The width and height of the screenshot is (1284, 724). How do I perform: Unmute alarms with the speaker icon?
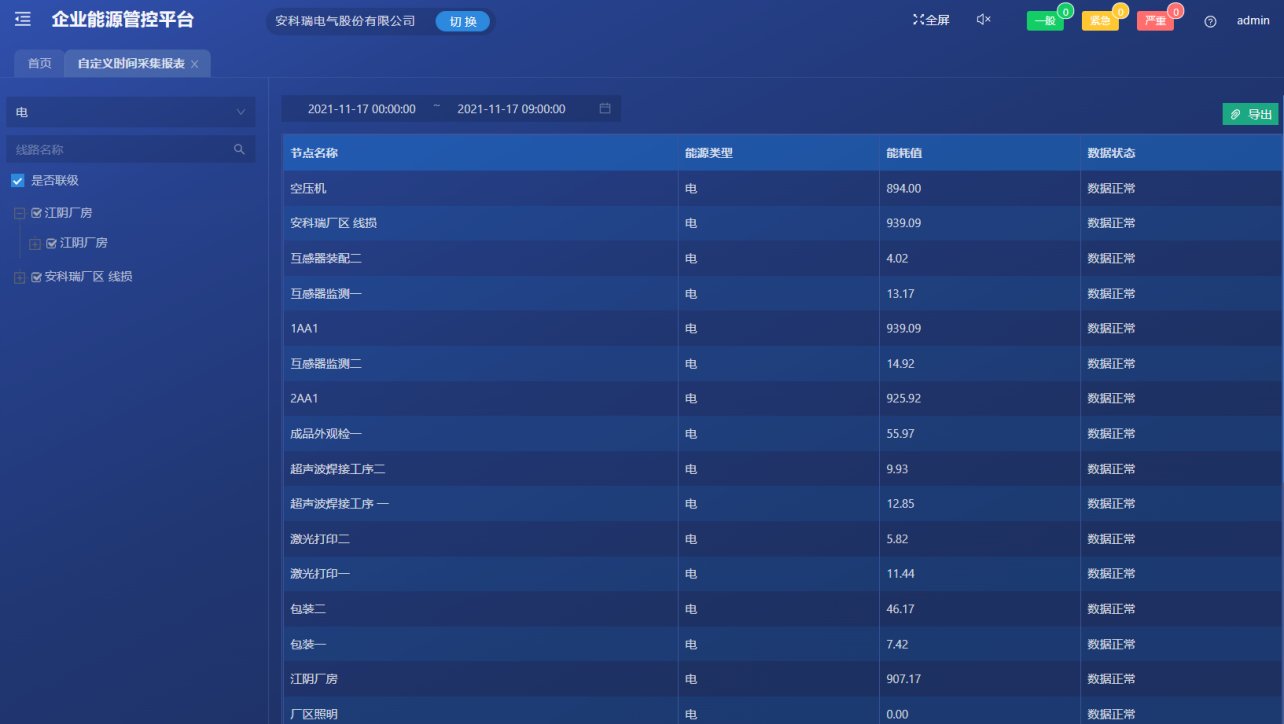[x=983, y=18]
